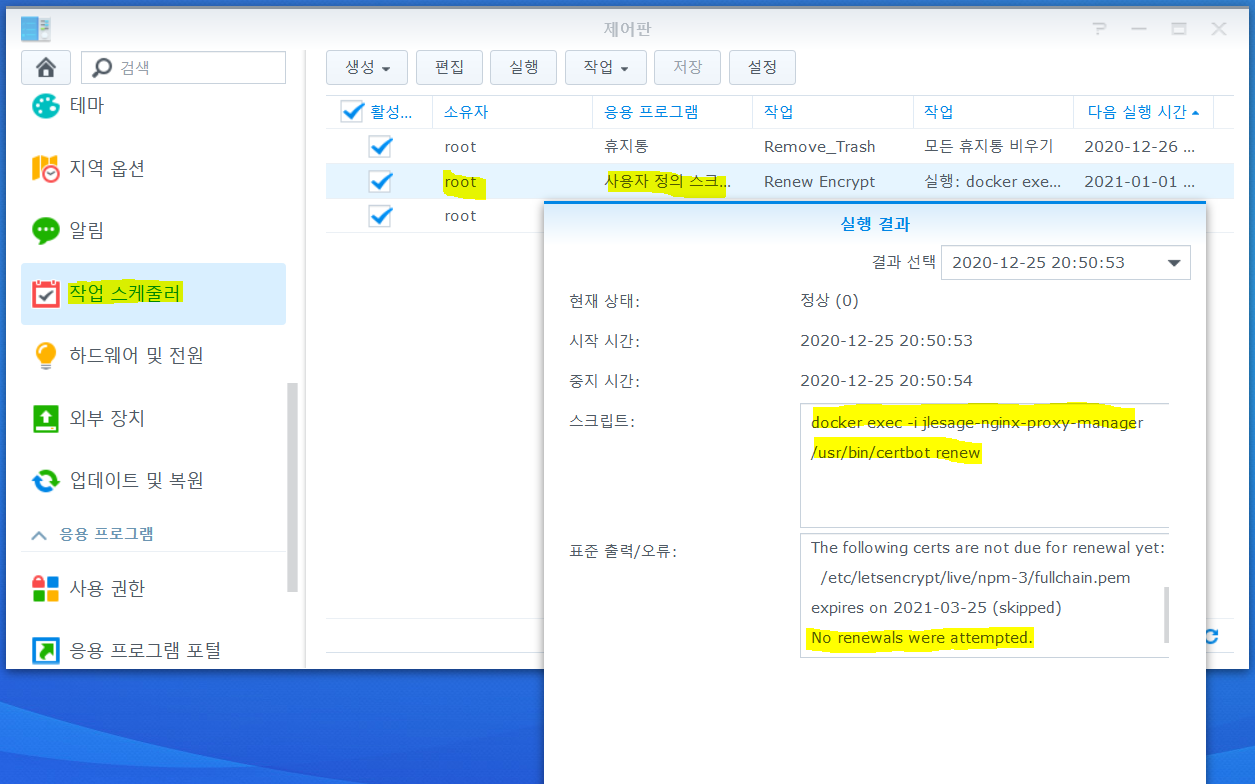Uncheck the Remove_Trash task checkbox

(380, 147)
